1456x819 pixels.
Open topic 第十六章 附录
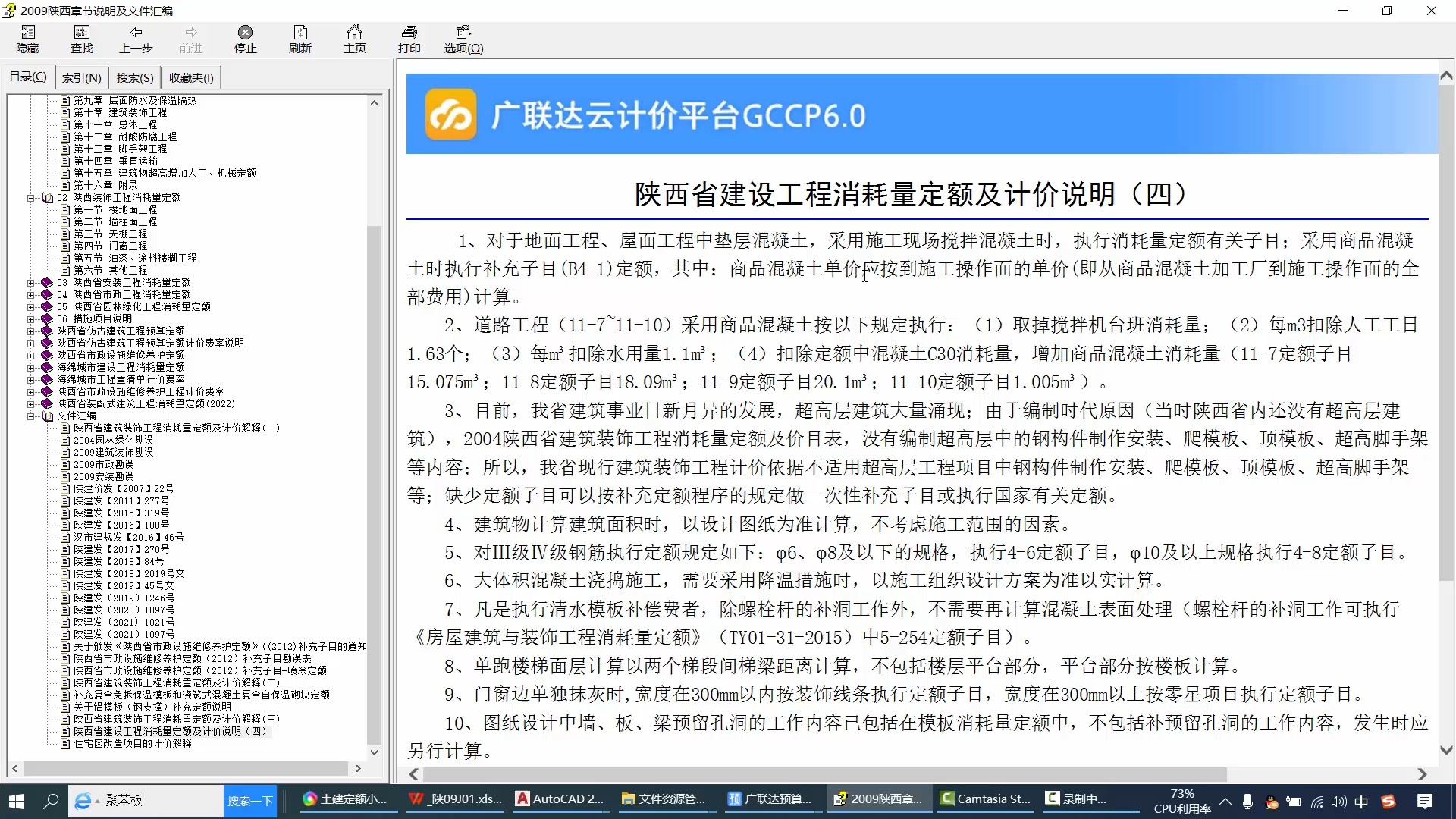105,185
